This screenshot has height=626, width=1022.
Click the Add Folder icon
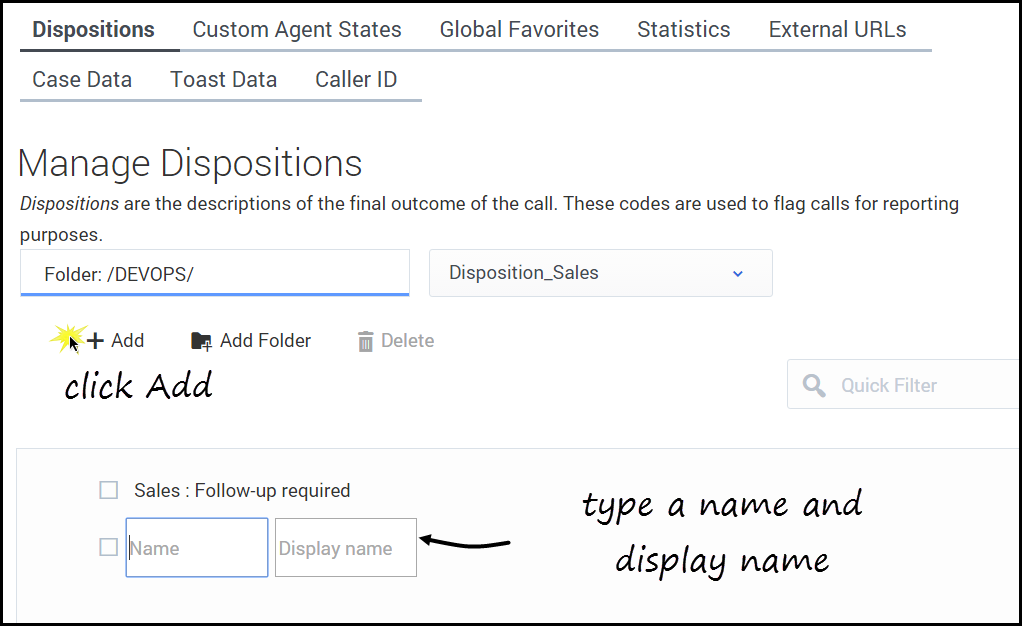201,341
